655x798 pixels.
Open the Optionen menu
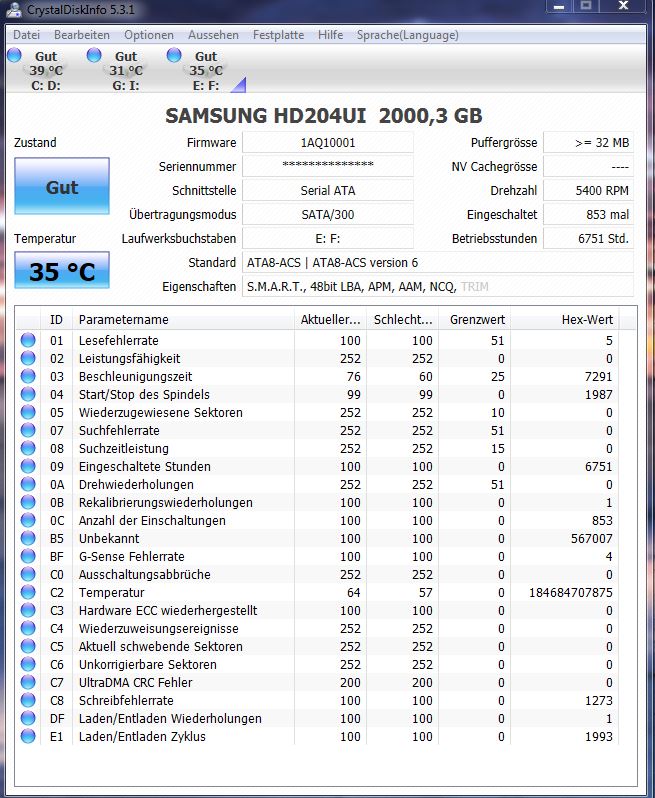[x=149, y=35]
